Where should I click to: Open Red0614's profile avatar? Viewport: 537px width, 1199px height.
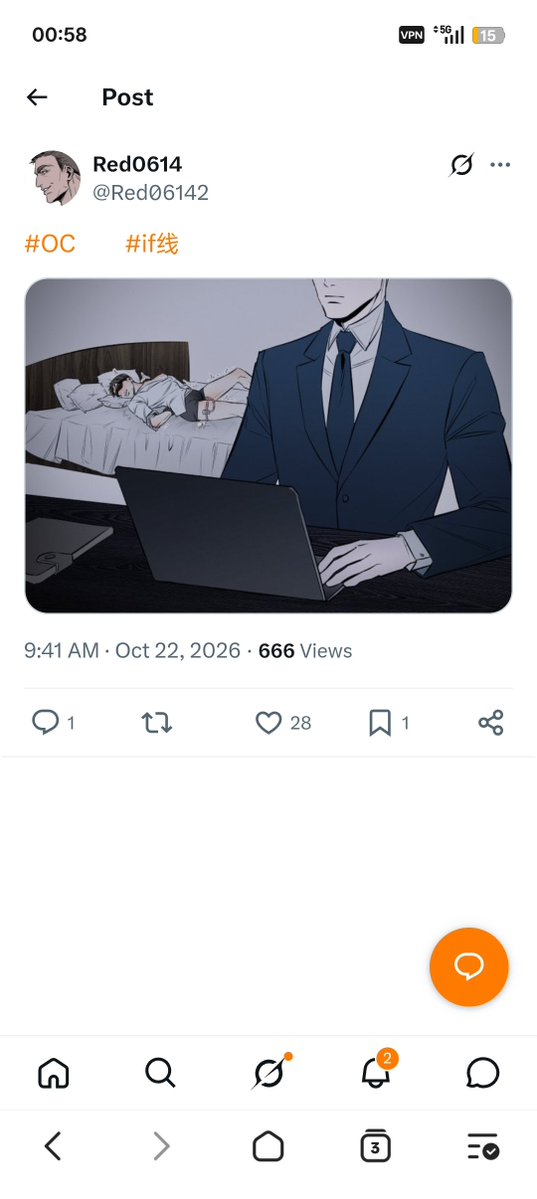pyautogui.click(x=55, y=177)
